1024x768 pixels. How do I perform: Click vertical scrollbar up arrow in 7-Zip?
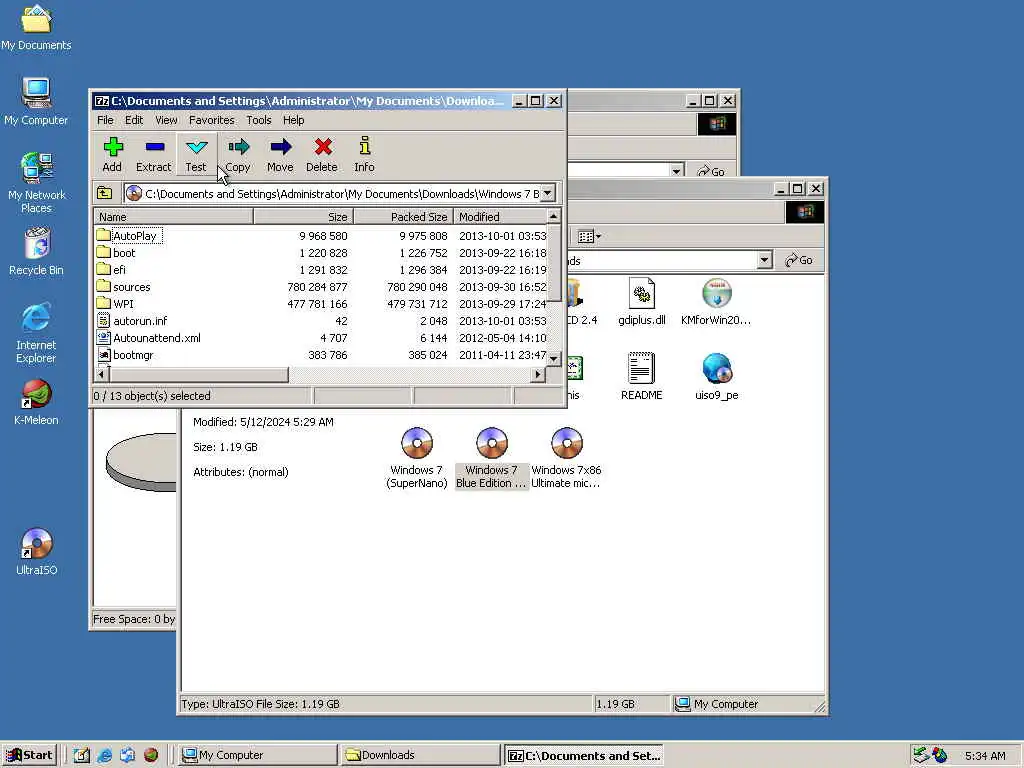pos(554,216)
